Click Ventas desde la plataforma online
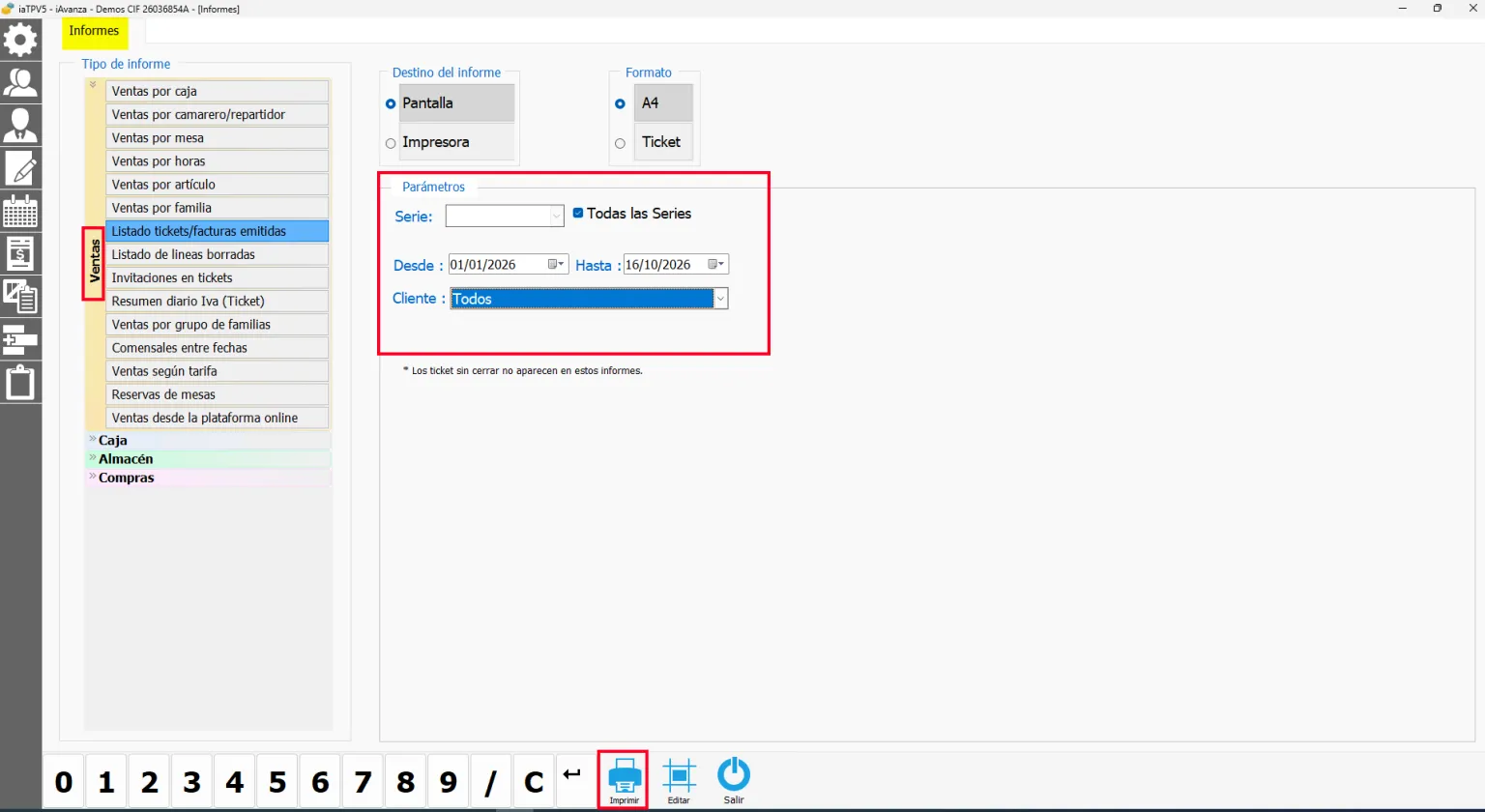The image size is (1485, 812). click(218, 418)
